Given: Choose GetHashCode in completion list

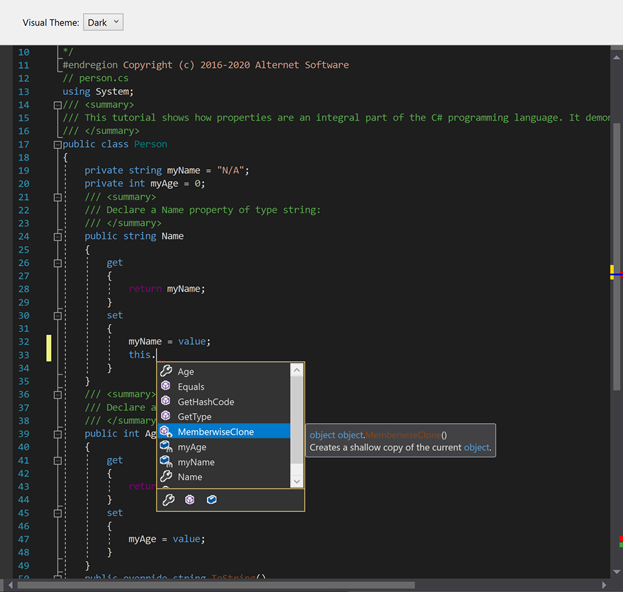Looking at the screenshot, I should (x=224, y=402).
